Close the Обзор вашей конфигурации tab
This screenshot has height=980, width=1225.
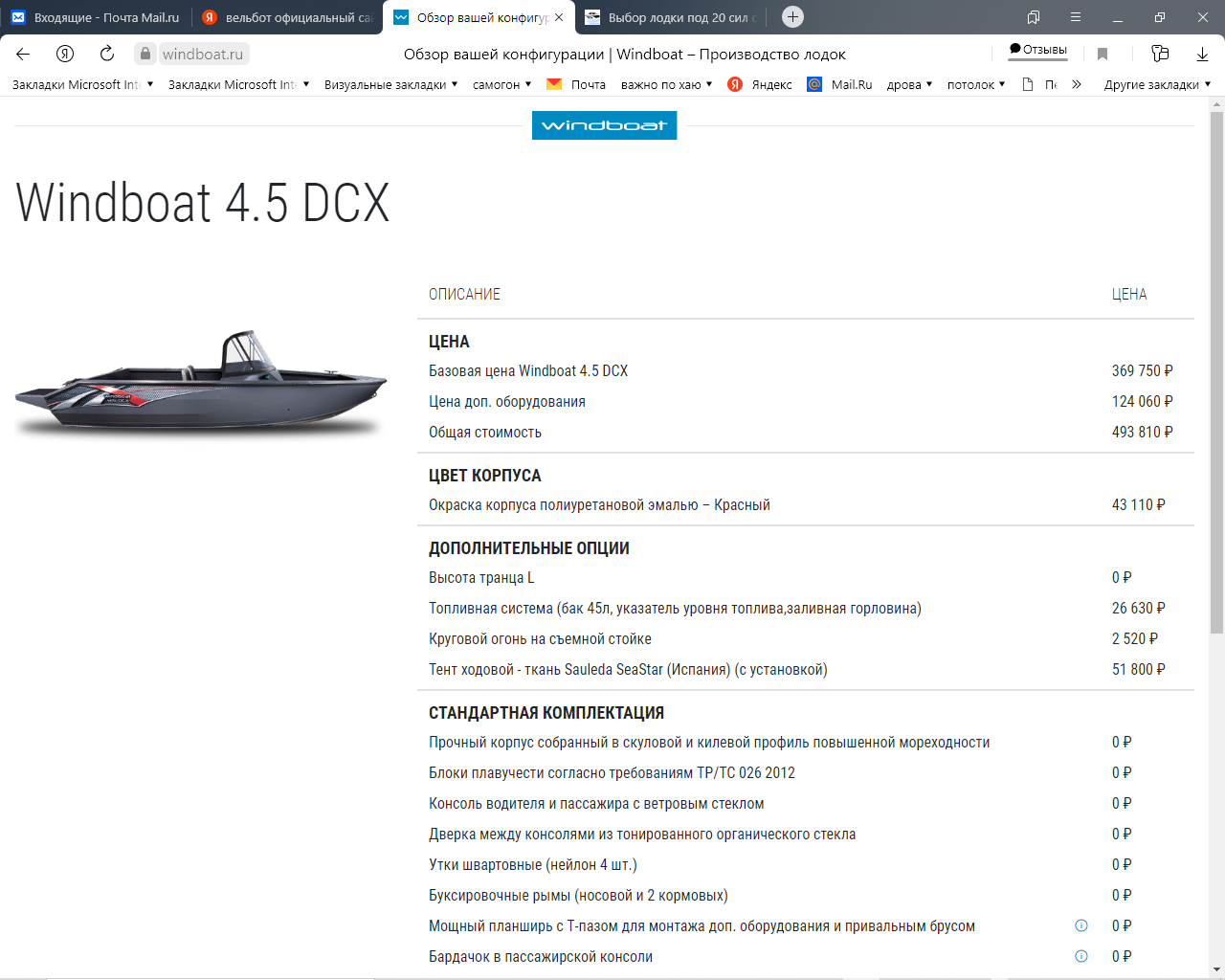click(559, 17)
